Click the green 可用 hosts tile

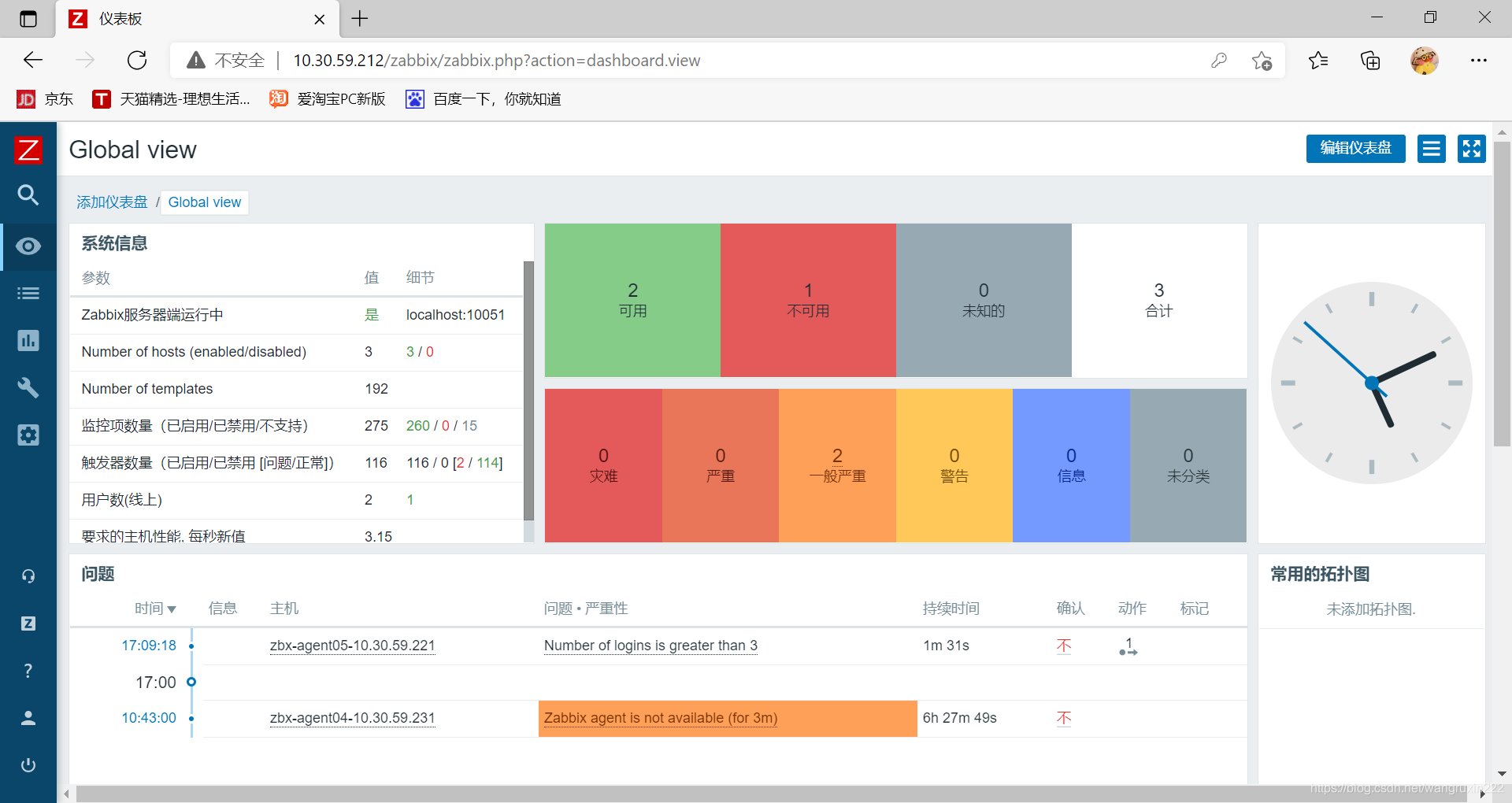coord(632,300)
